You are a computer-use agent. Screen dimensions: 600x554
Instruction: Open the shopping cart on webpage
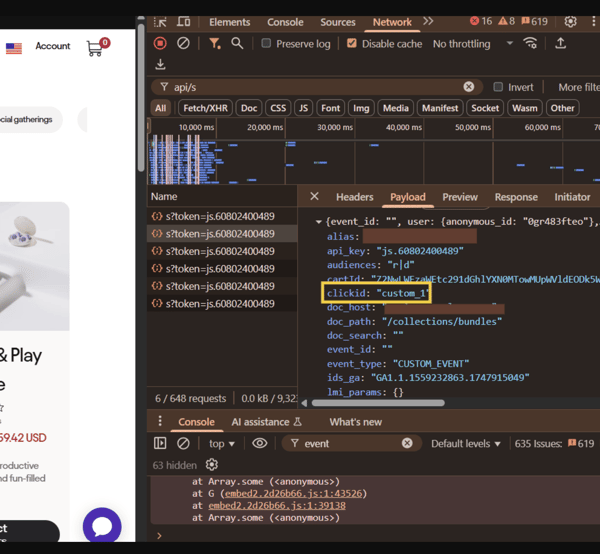pos(98,47)
